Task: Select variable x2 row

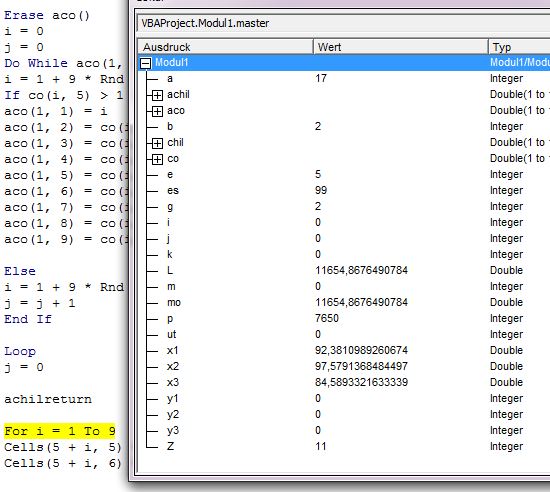Action: (344, 367)
